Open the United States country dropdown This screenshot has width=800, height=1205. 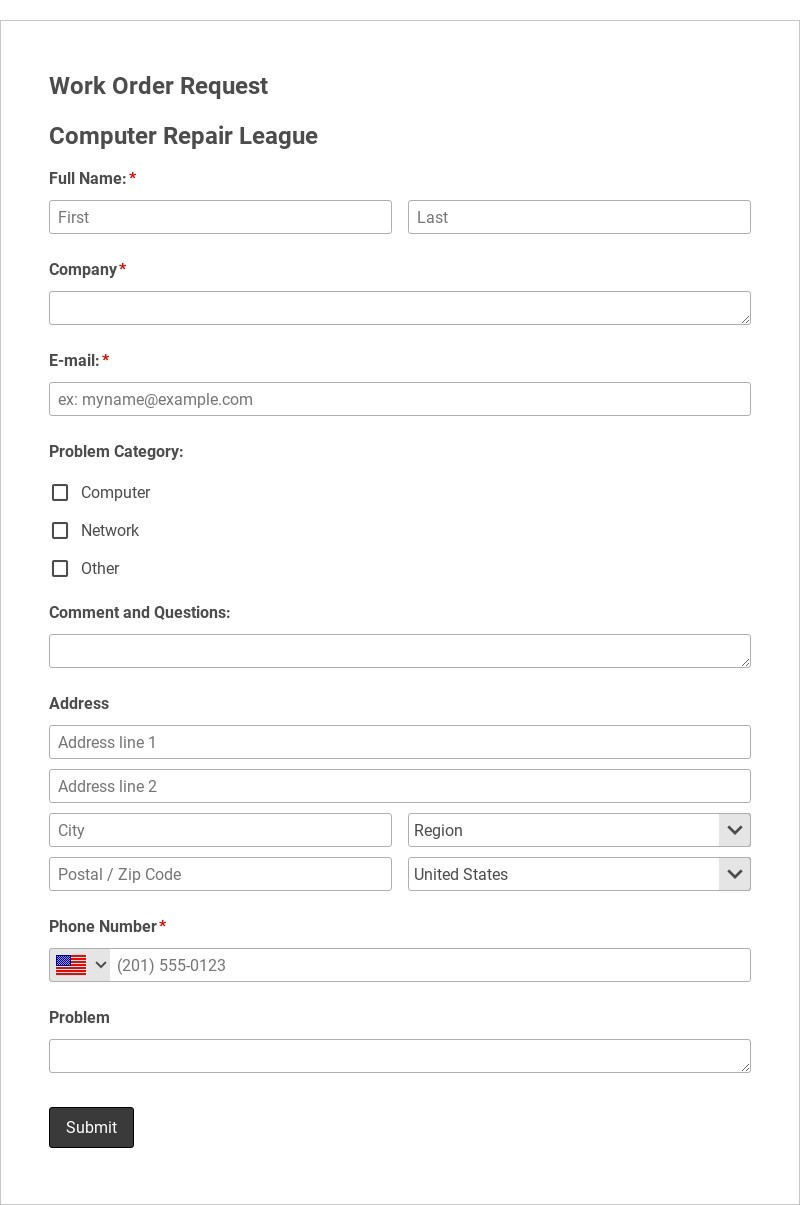coord(579,874)
